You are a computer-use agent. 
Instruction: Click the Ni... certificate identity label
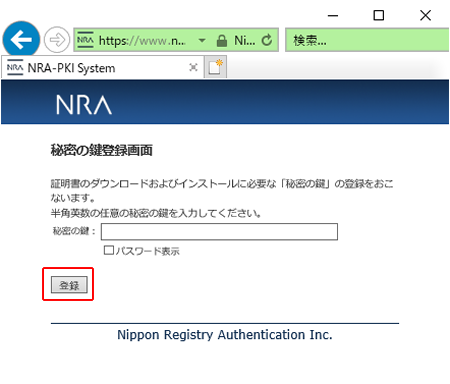point(245,41)
